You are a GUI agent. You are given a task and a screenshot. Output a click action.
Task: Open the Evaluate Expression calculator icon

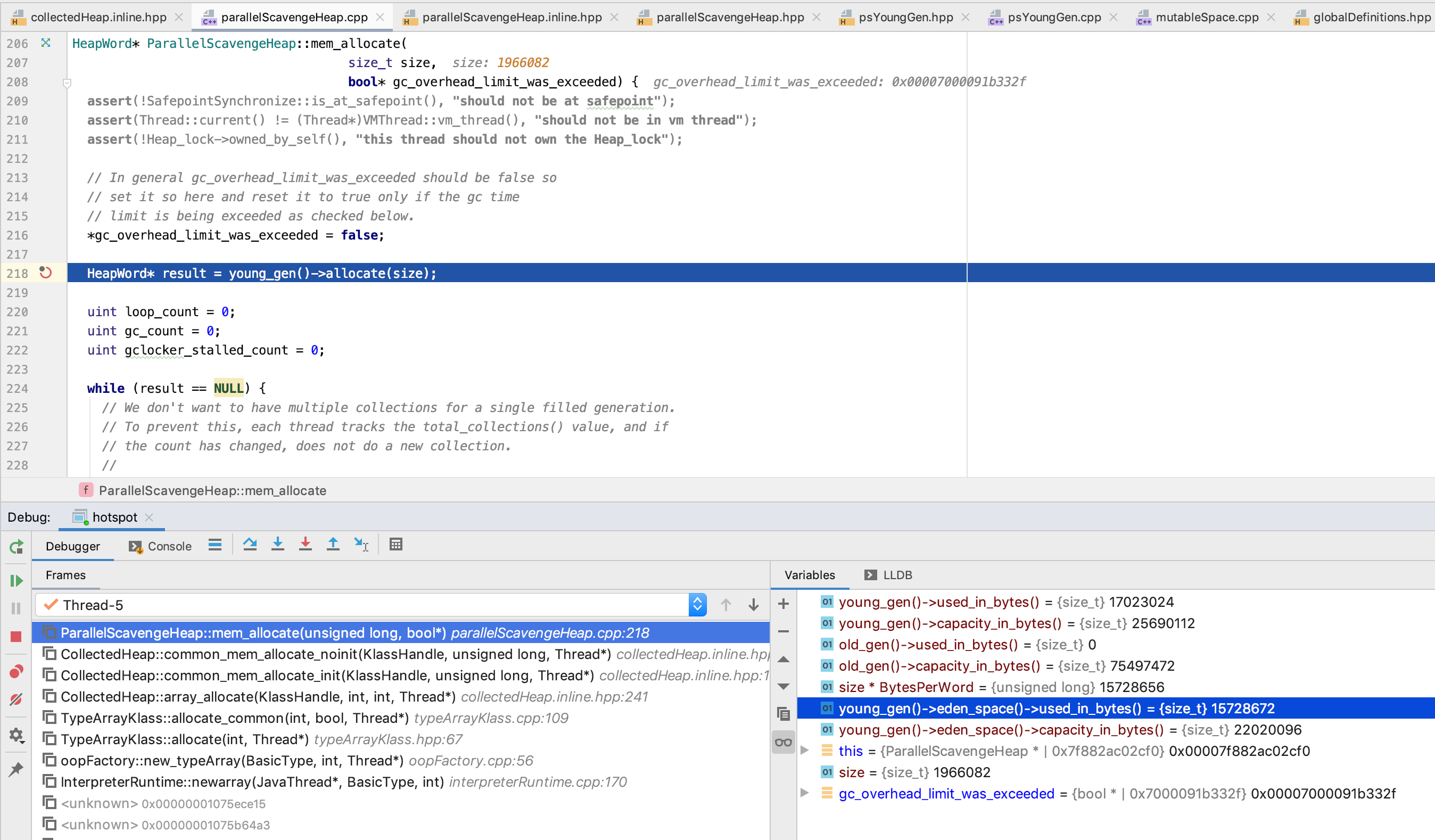[396, 545]
